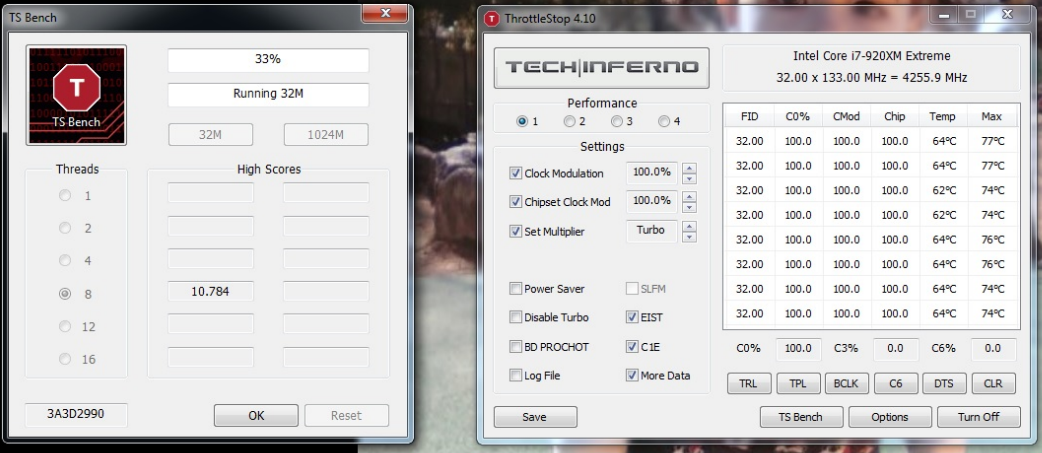Toggle the Chipset Clock Mod checkbox
Image resolution: width=1042 pixels, height=453 pixels.
coord(515,202)
